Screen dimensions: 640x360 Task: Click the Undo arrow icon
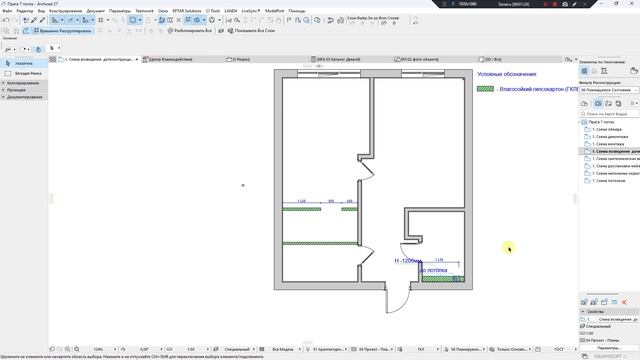tap(6, 20)
